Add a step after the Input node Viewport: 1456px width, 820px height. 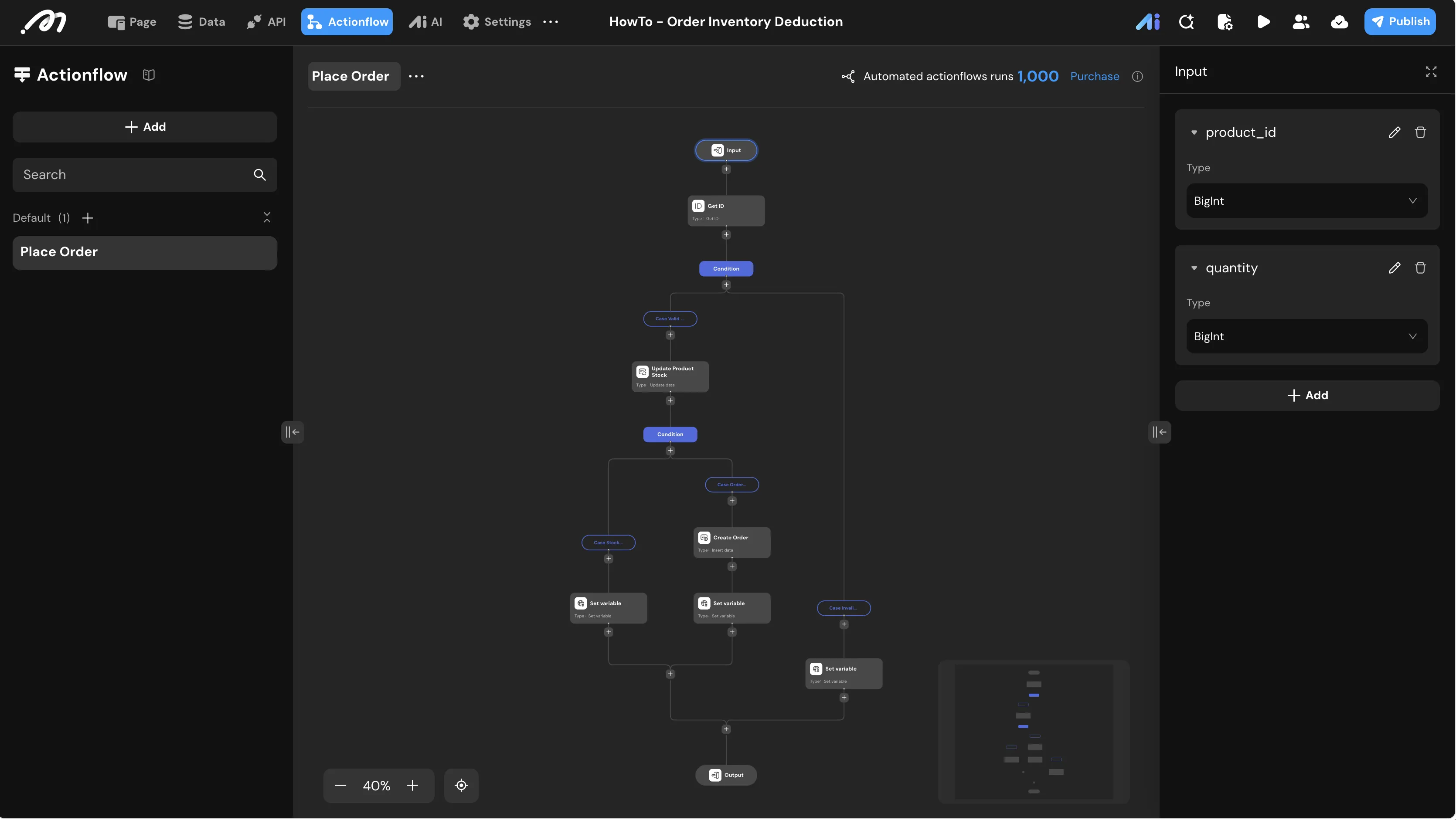click(x=726, y=169)
